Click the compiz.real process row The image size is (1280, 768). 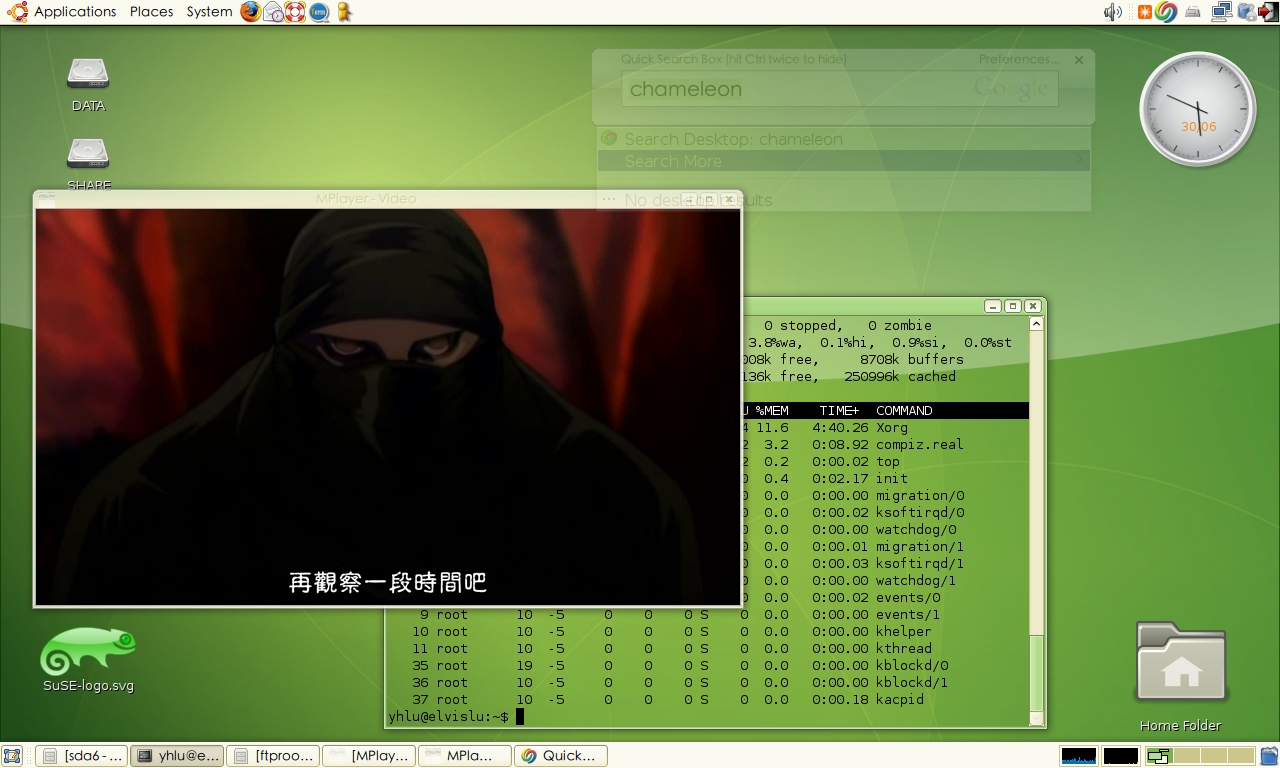point(886,445)
